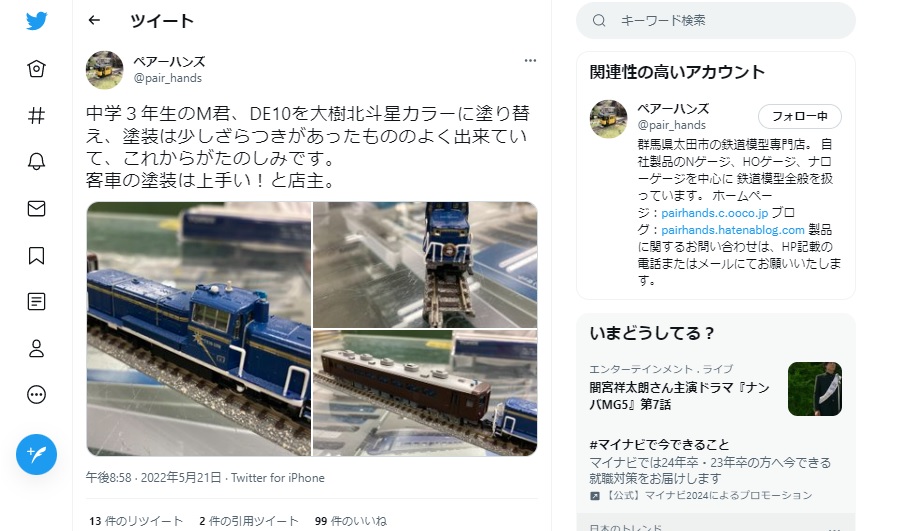This screenshot has width=907, height=531.
Task: View the brown passenger car photo
Action: (x=425, y=393)
